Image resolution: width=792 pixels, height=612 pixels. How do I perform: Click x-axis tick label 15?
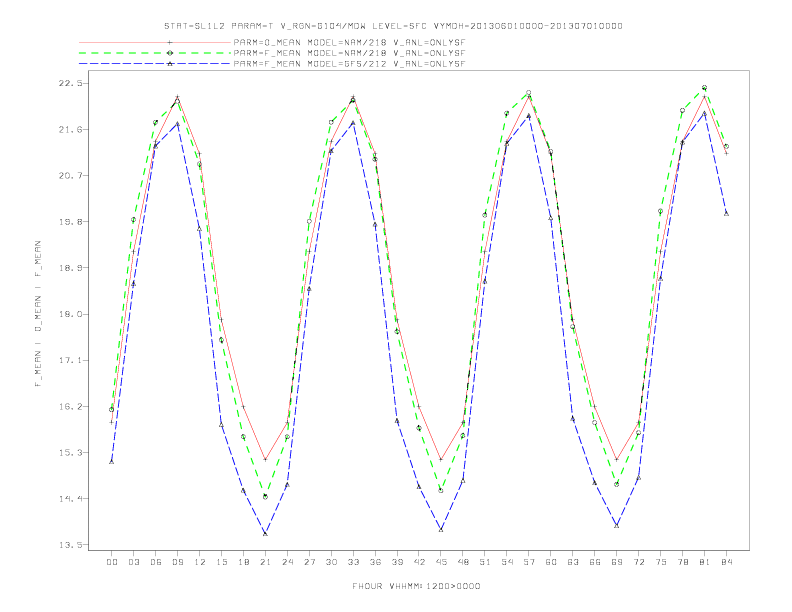pos(221,562)
